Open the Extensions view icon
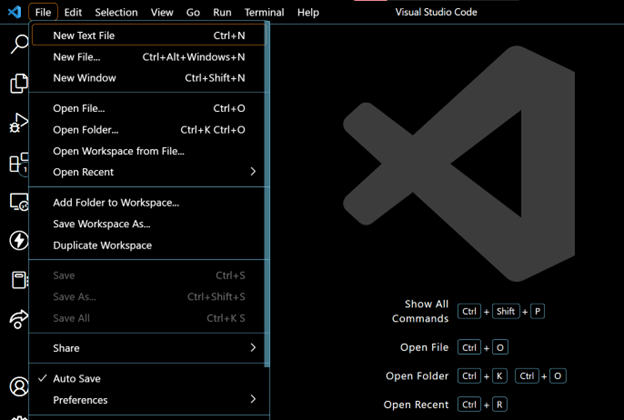624x420 pixels. [x=19, y=162]
